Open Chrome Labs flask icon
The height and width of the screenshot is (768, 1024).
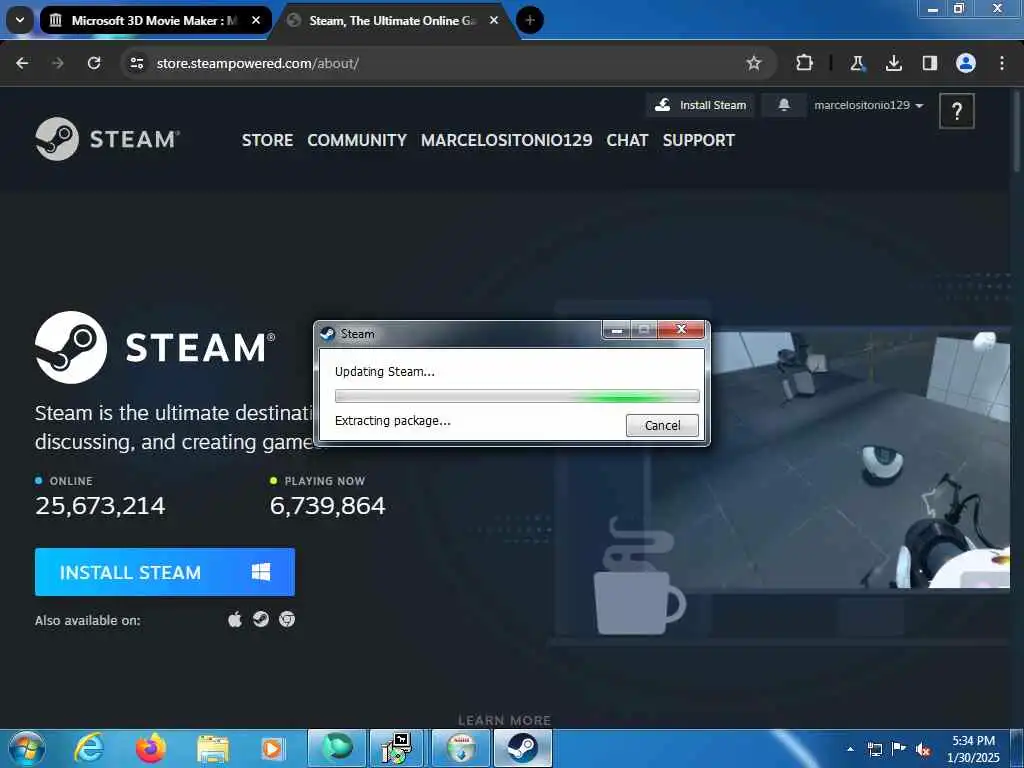tap(857, 63)
